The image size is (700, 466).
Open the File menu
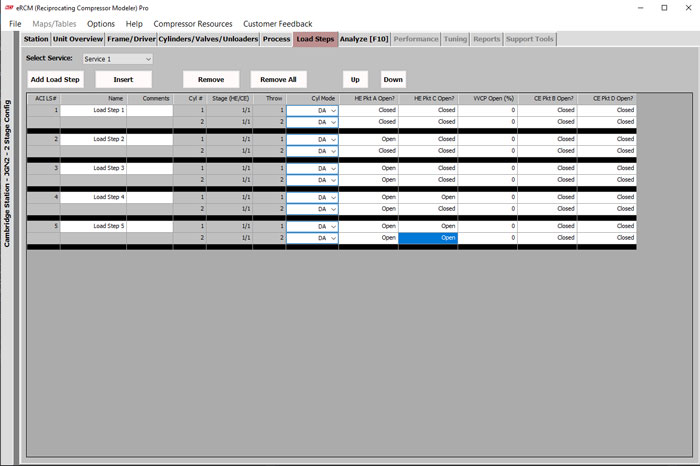click(15, 24)
